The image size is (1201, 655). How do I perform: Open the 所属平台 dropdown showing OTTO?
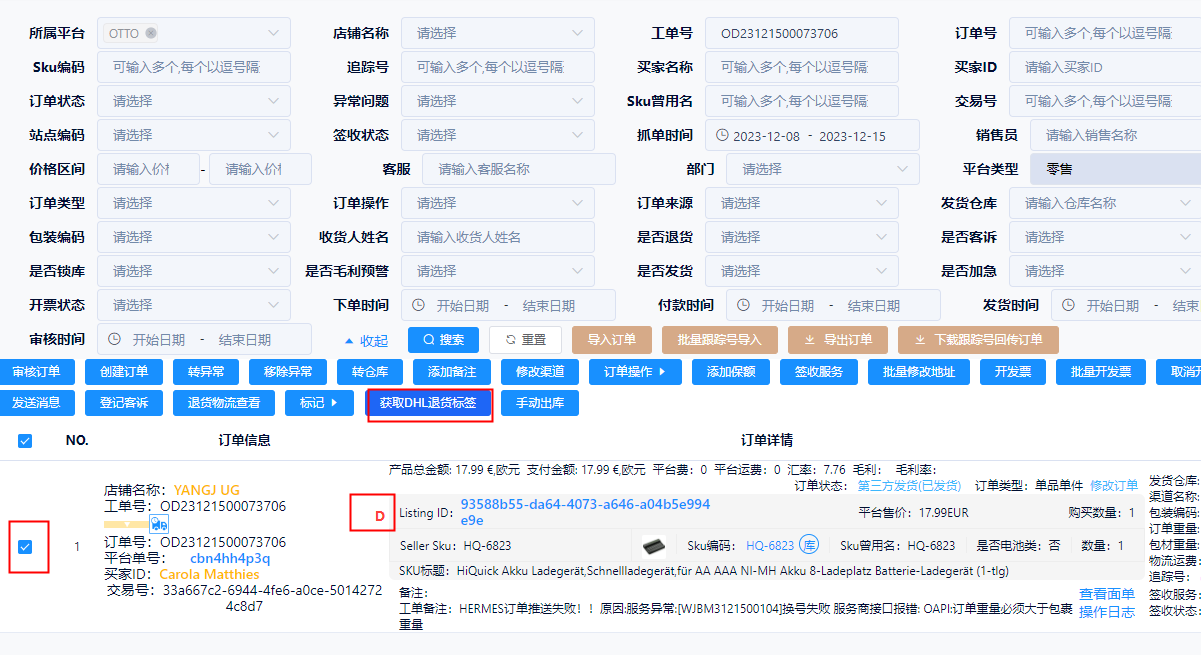coord(193,32)
